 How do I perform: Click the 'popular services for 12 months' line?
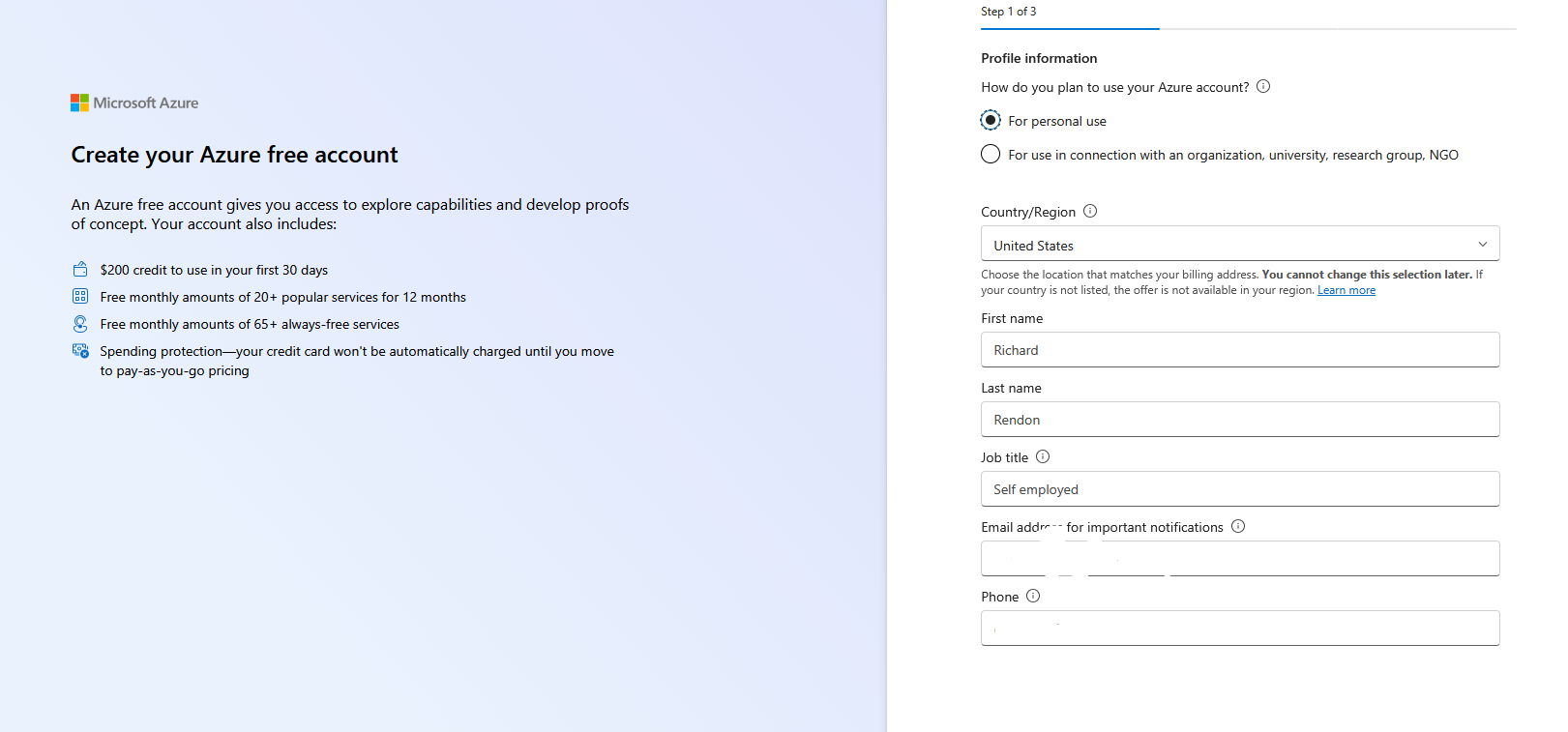tap(282, 297)
